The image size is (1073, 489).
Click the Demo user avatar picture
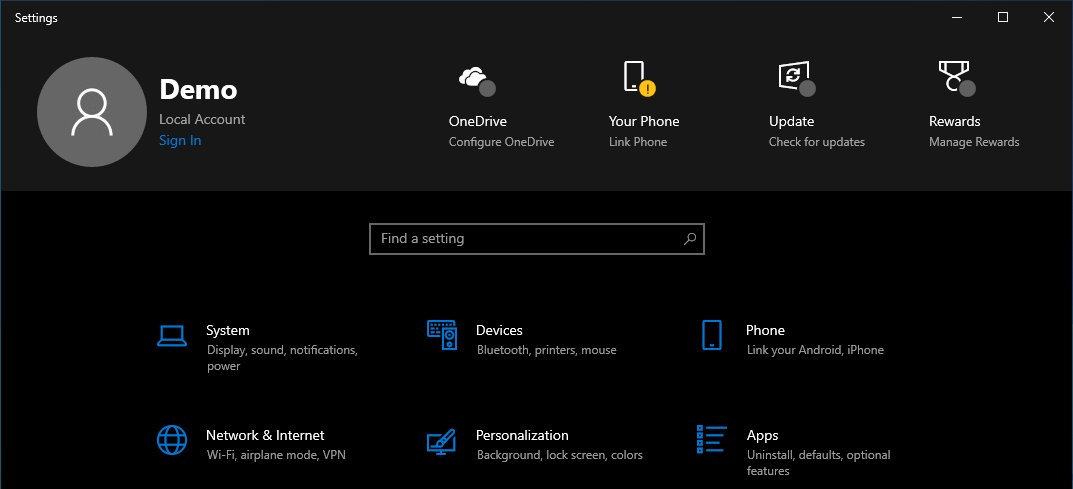(x=92, y=112)
